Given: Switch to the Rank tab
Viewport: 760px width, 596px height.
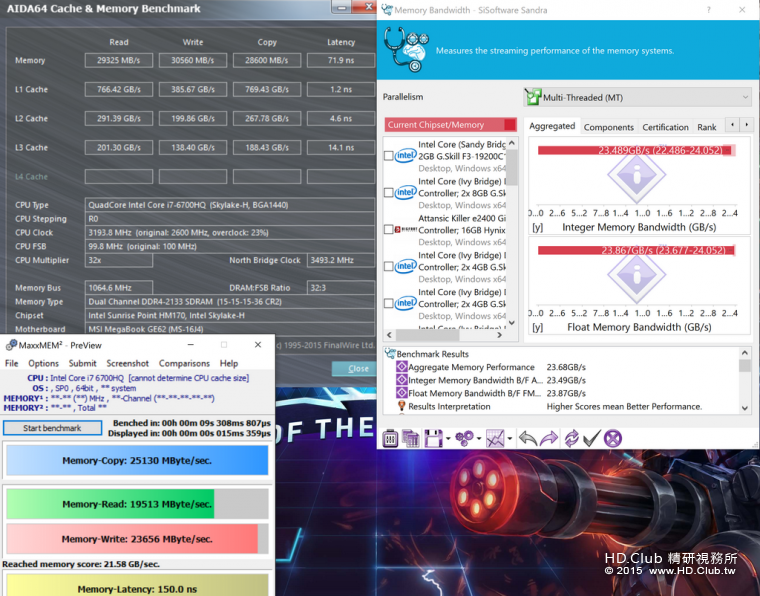Looking at the screenshot, I should (707, 127).
